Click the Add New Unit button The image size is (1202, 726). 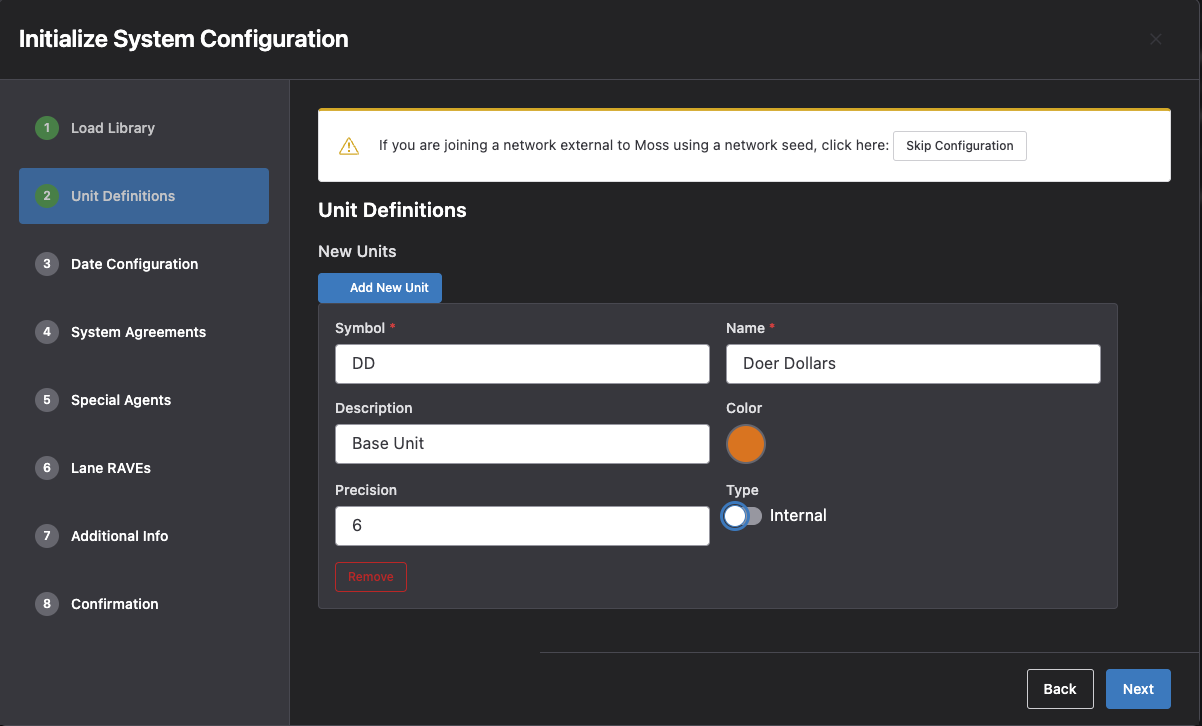pos(380,288)
